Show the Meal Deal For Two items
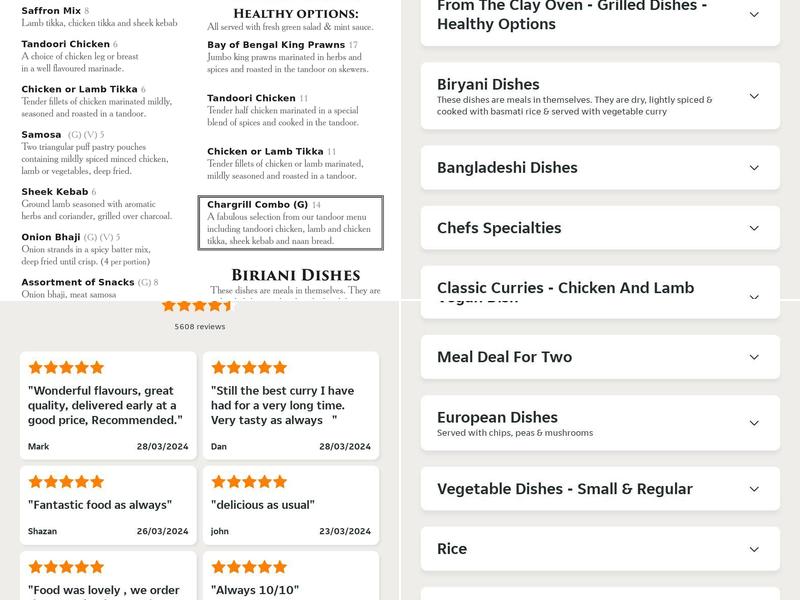Screen dimensions: 800x600 click(598, 357)
